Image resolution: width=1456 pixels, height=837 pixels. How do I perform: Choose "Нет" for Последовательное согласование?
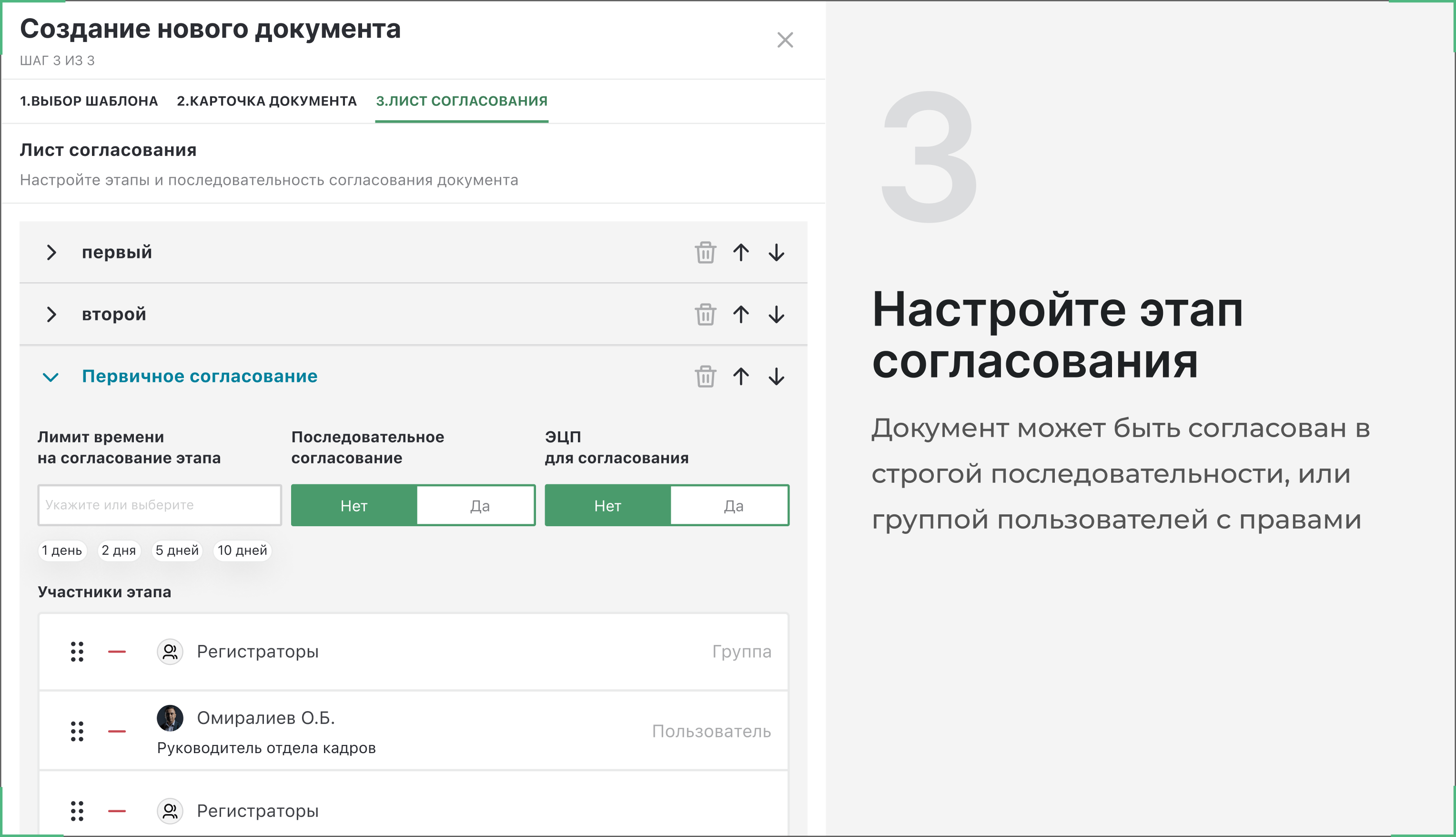pos(354,506)
